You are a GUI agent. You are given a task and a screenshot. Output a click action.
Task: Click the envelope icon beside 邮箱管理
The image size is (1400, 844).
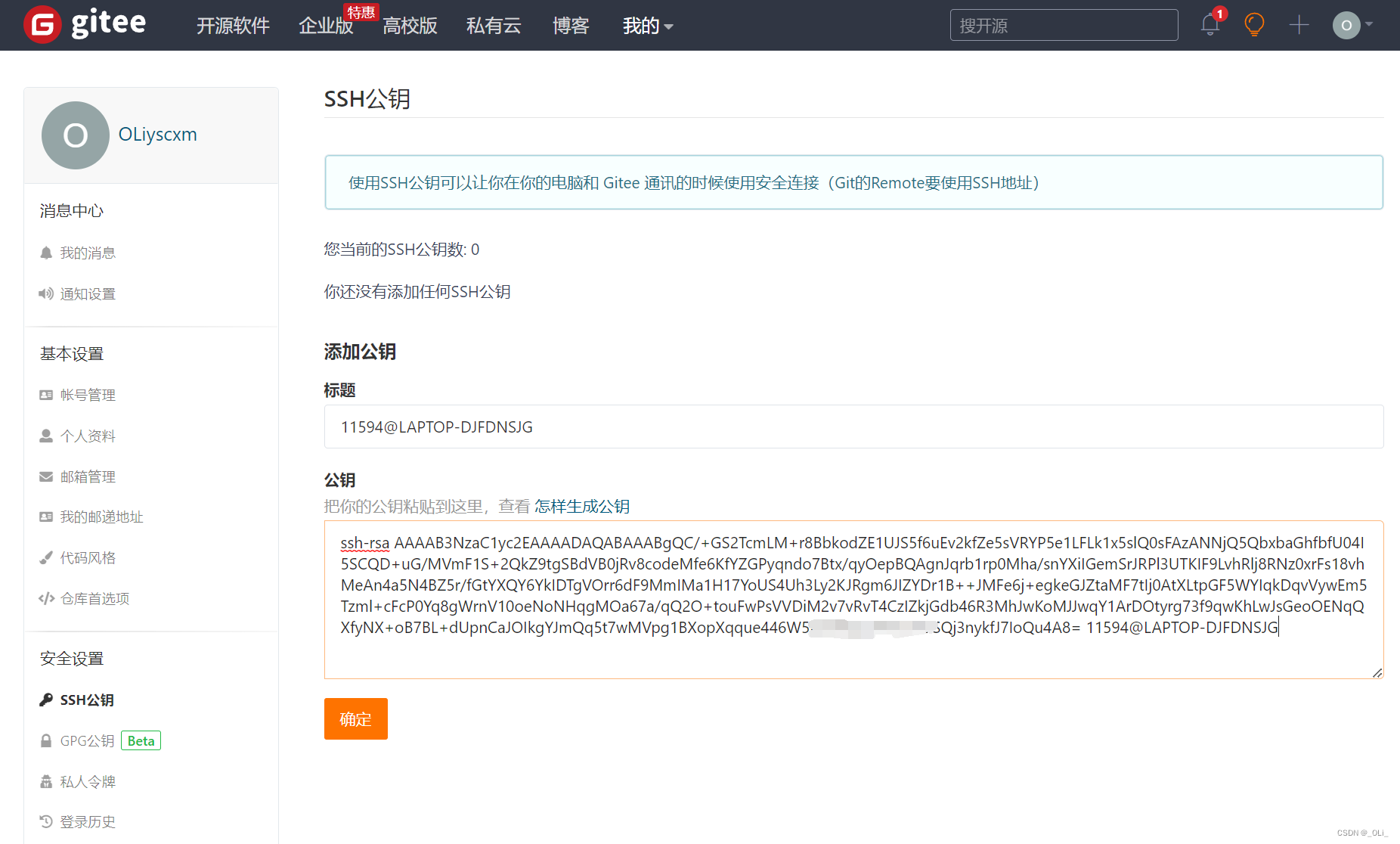pyautogui.click(x=46, y=476)
